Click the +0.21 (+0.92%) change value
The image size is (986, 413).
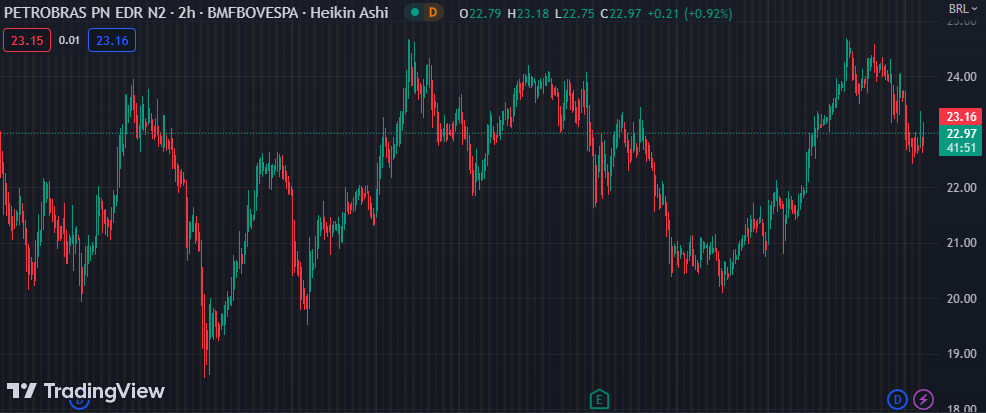pyautogui.click(x=690, y=13)
